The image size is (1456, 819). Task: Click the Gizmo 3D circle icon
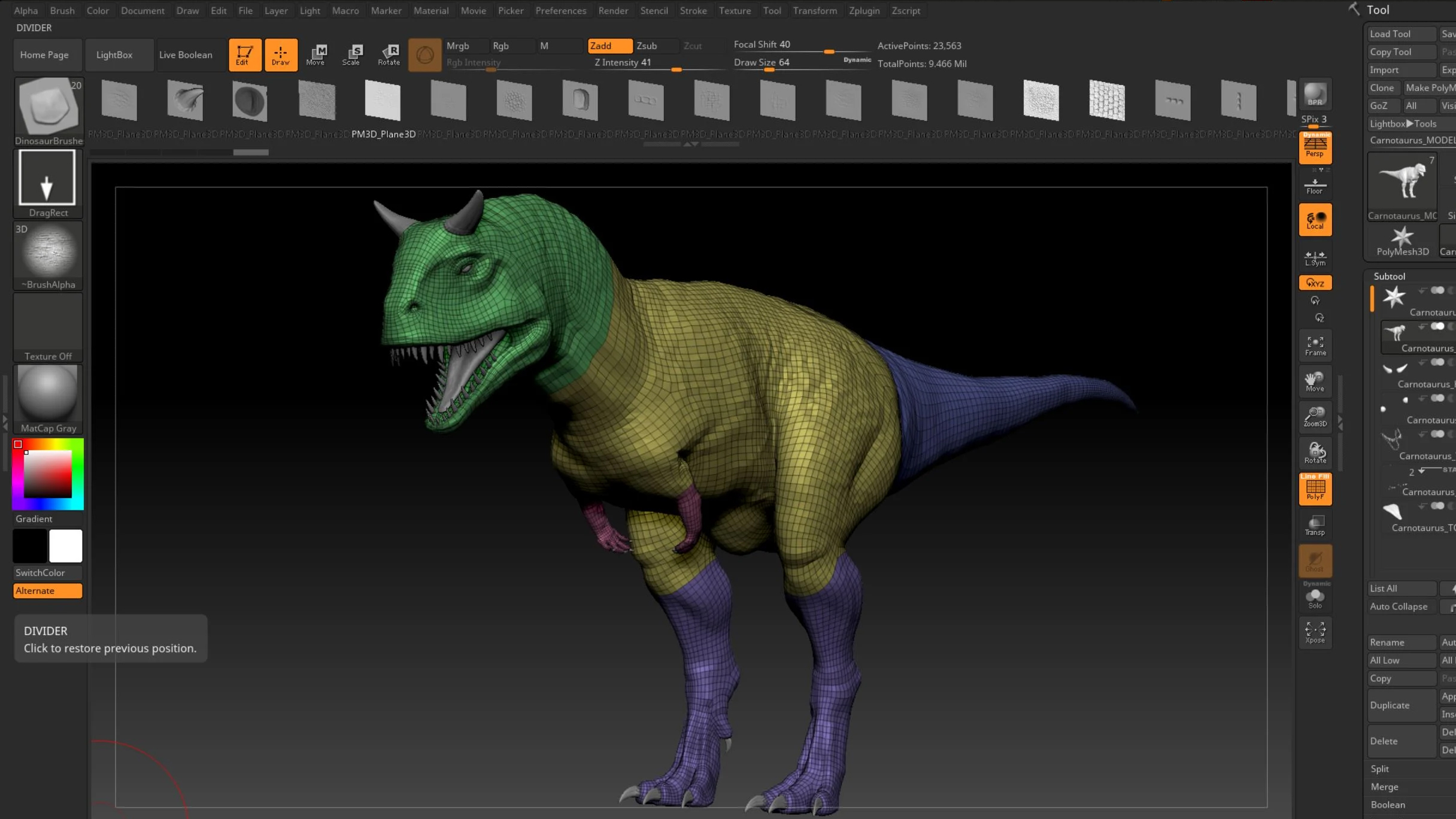click(x=424, y=54)
